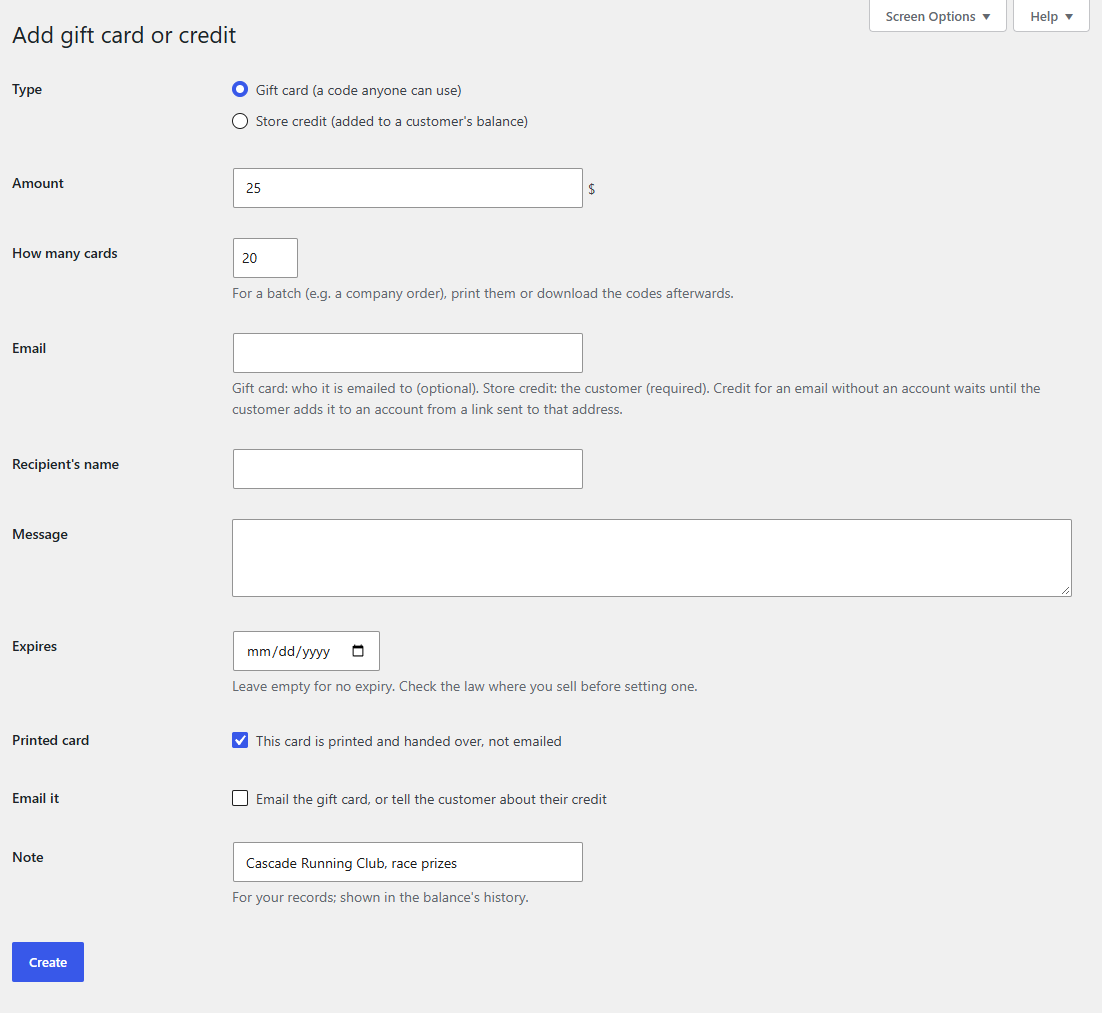The height and width of the screenshot is (1013, 1102).
Task: Click the How many cards field
Action: coord(265,258)
